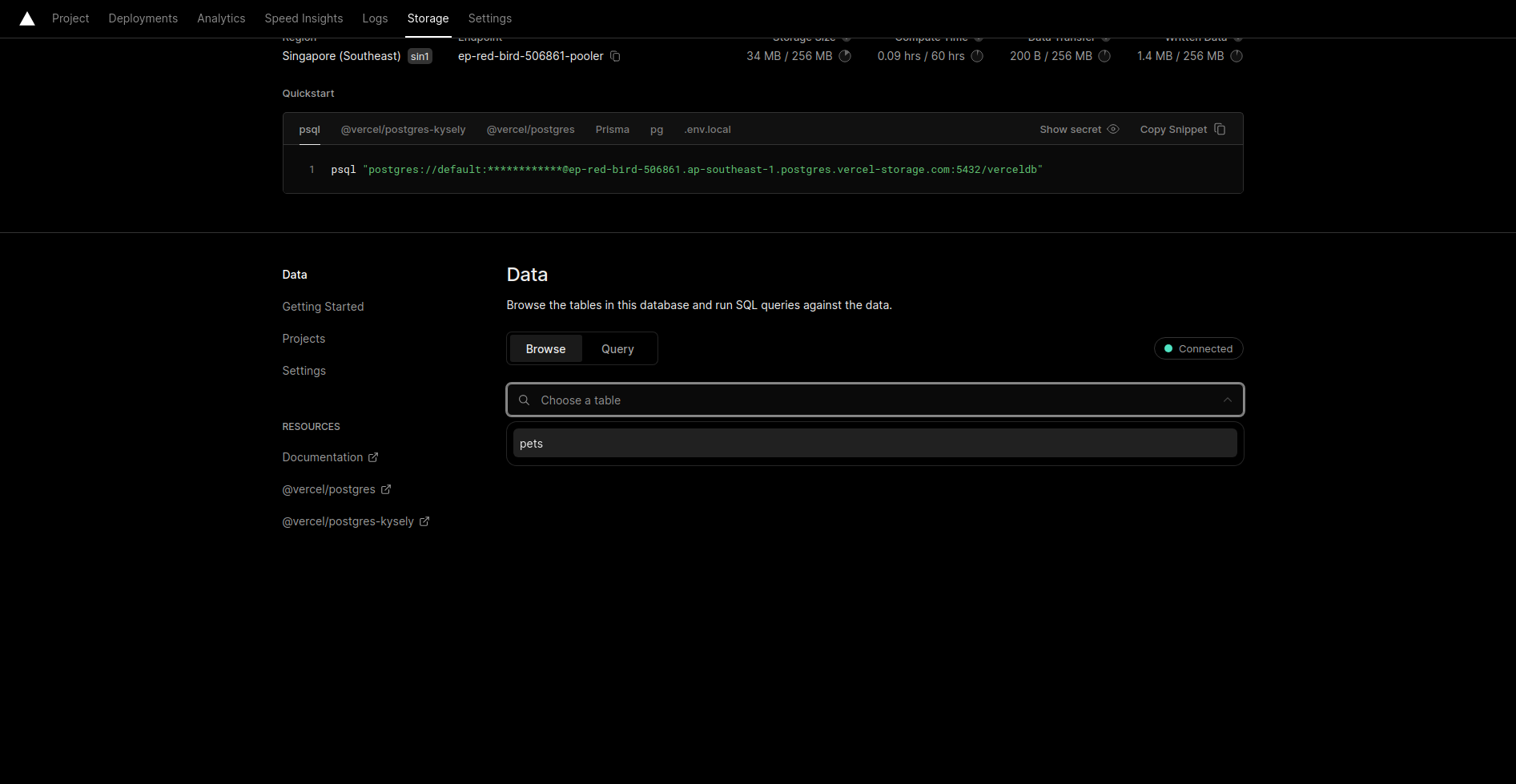
Task: Click the 34 MB / 256 MB value
Action: (789, 56)
